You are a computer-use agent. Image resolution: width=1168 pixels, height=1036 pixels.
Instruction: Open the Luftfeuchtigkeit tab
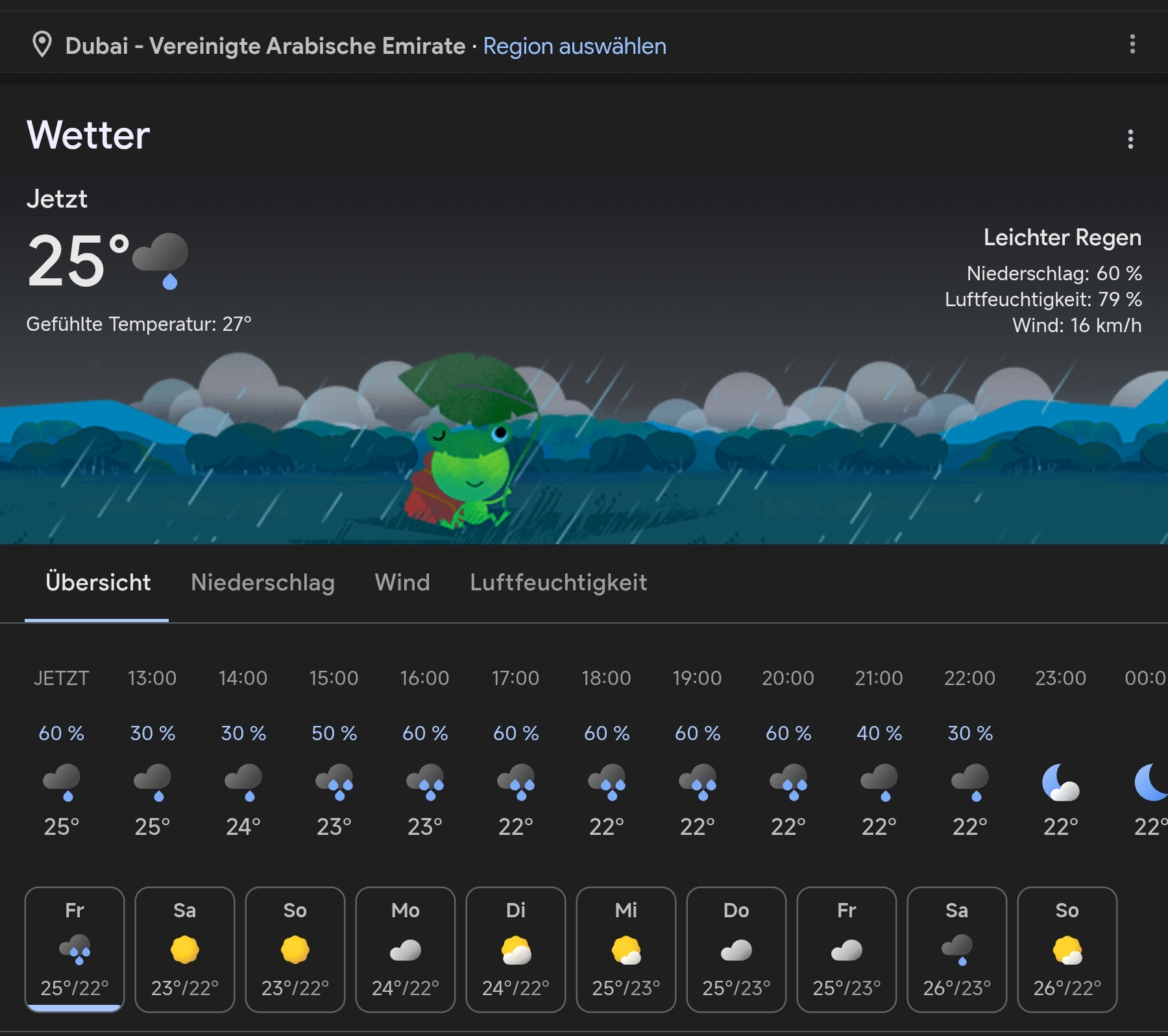pos(558,583)
